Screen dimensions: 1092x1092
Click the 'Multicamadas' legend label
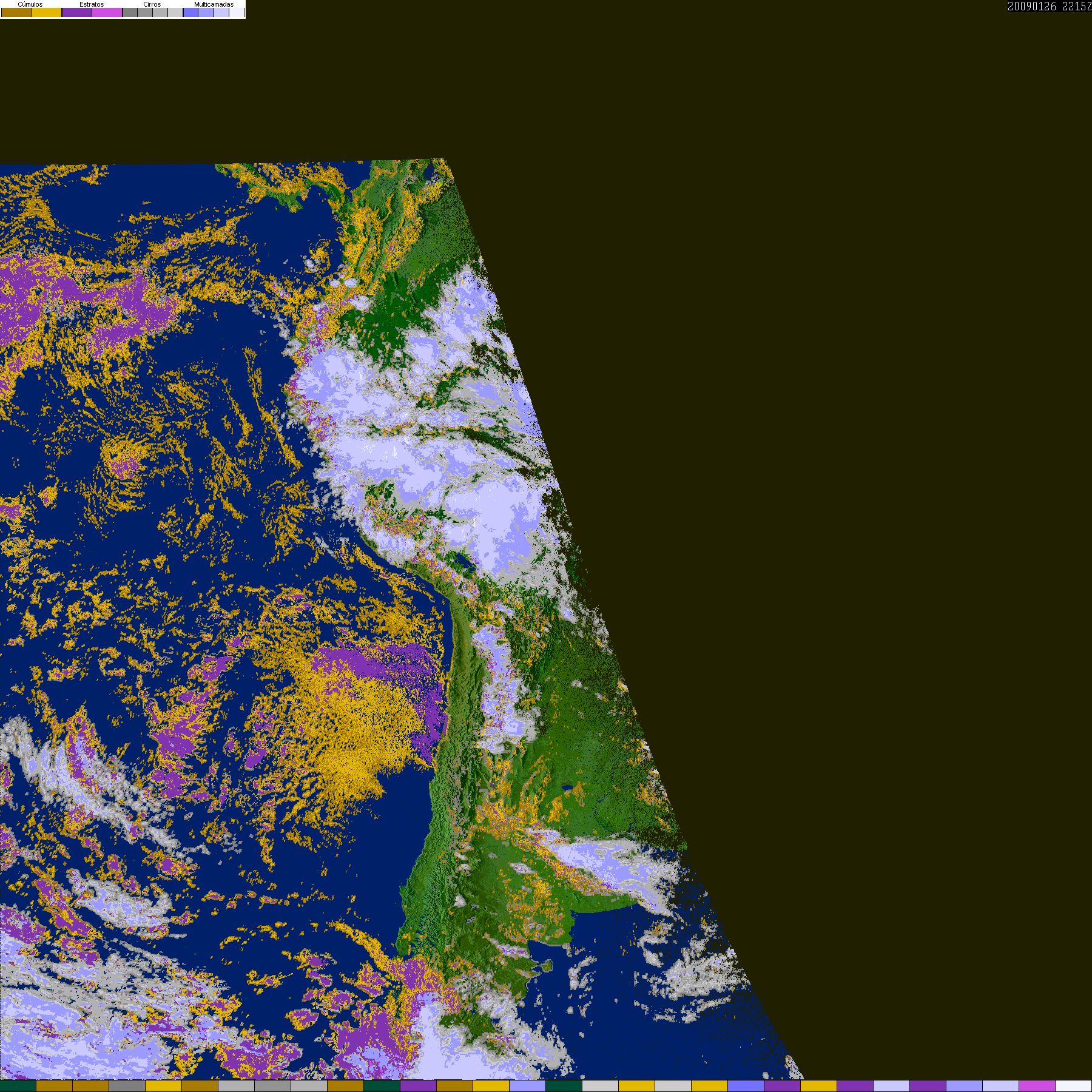[214, 4]
